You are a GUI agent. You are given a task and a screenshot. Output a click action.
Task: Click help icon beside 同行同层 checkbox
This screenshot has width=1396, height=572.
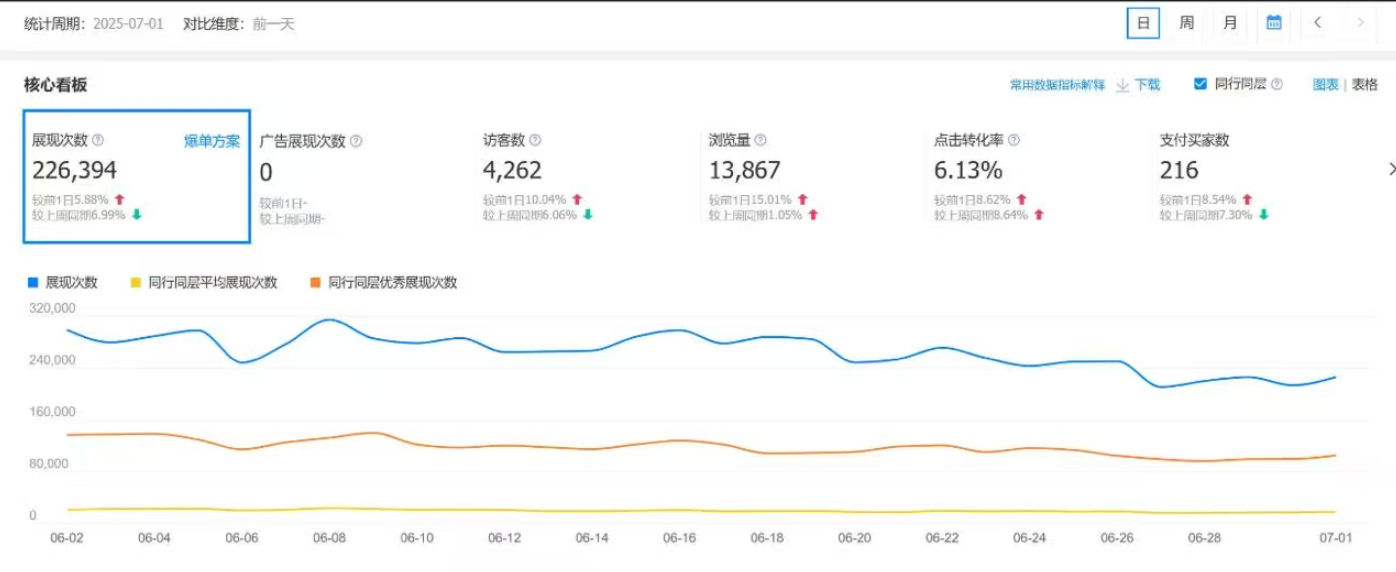coord(1277,85)
